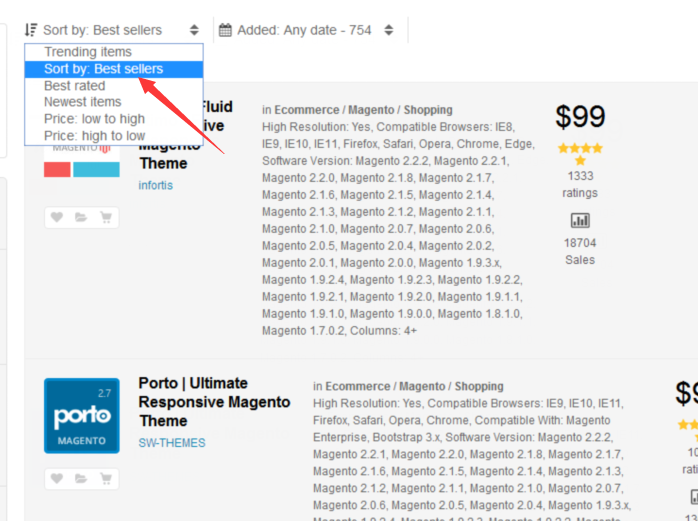Viewport: 698px width, 521px height.
Task: Open Shopping category link in Porto listing
Action: tap(479, 386)
